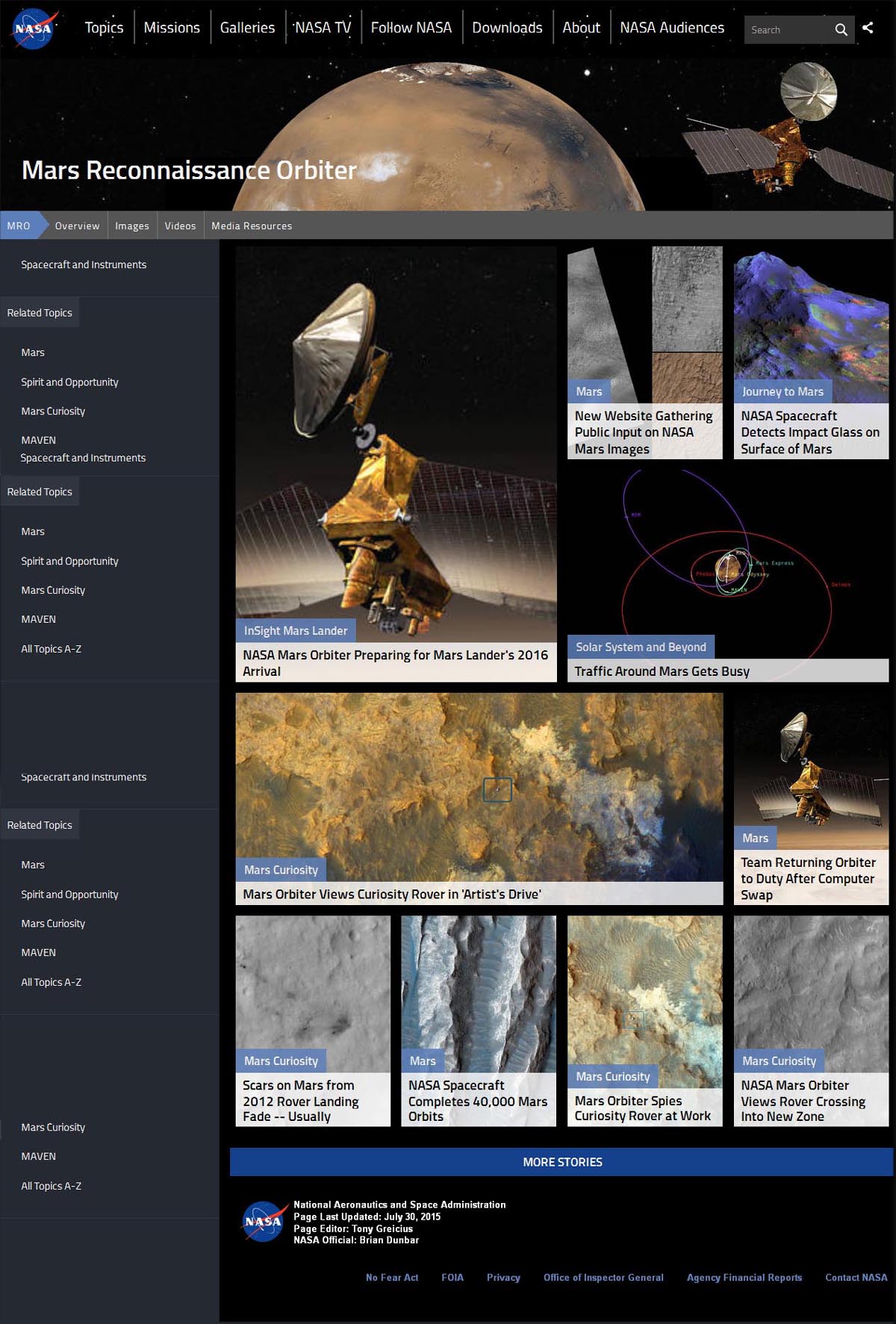Open the orbiter image for the Mars Lander's 2016 Arrival story
The width and height of the screenshot is (896, 1324).
pos(396,433)
